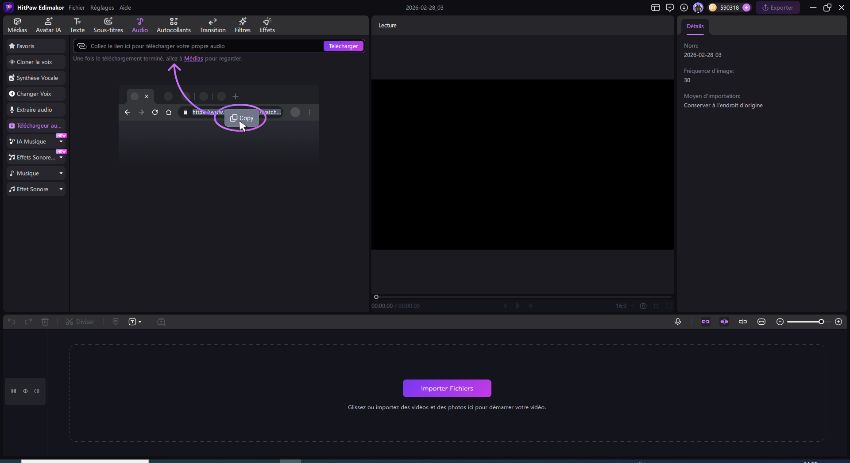Expand the IA Musique category
Image resolution: width=850 pixels, height=463 pixels.
point(60,142)
